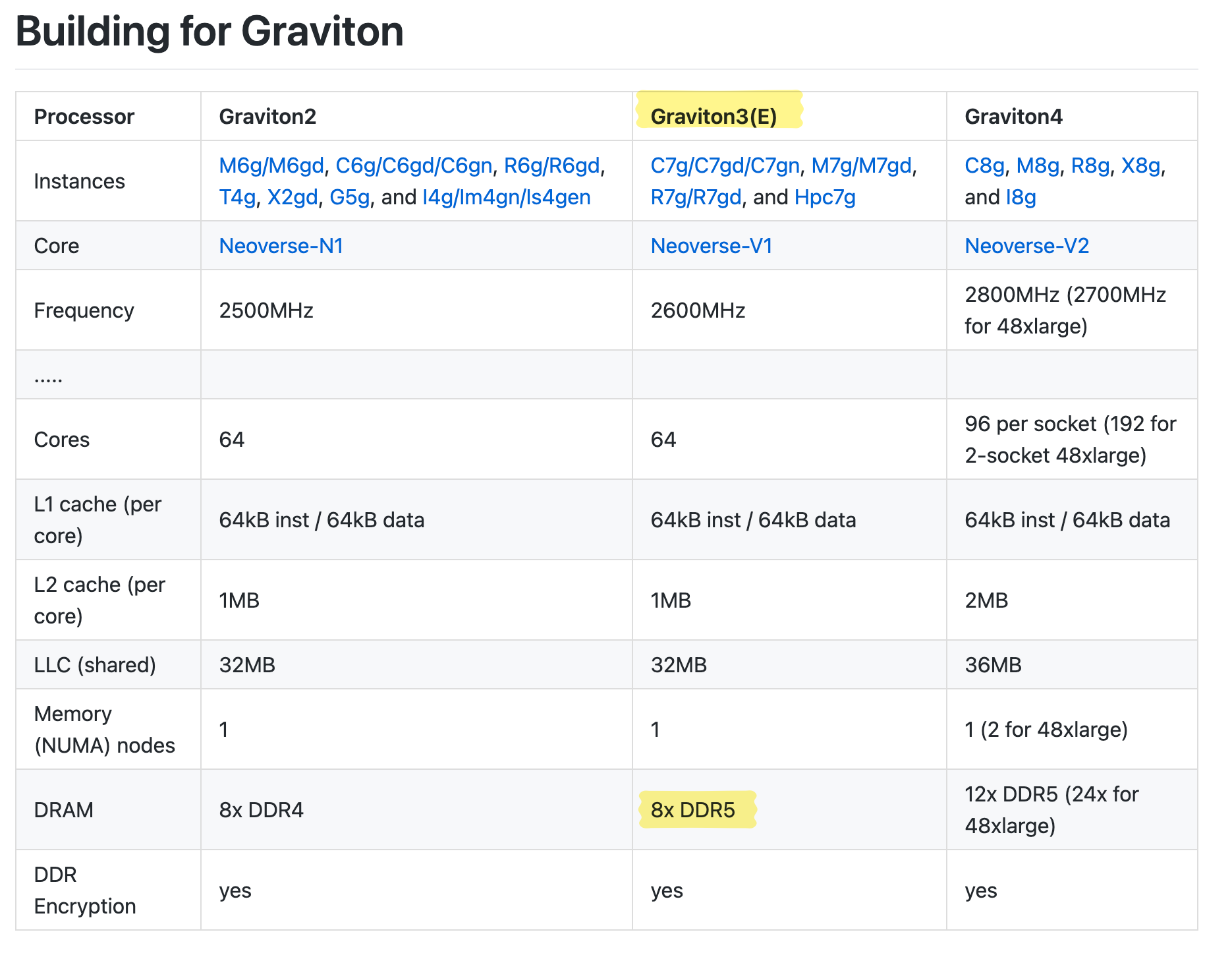Select '96 per socket' cores cell

click(x=1071, y=440)
